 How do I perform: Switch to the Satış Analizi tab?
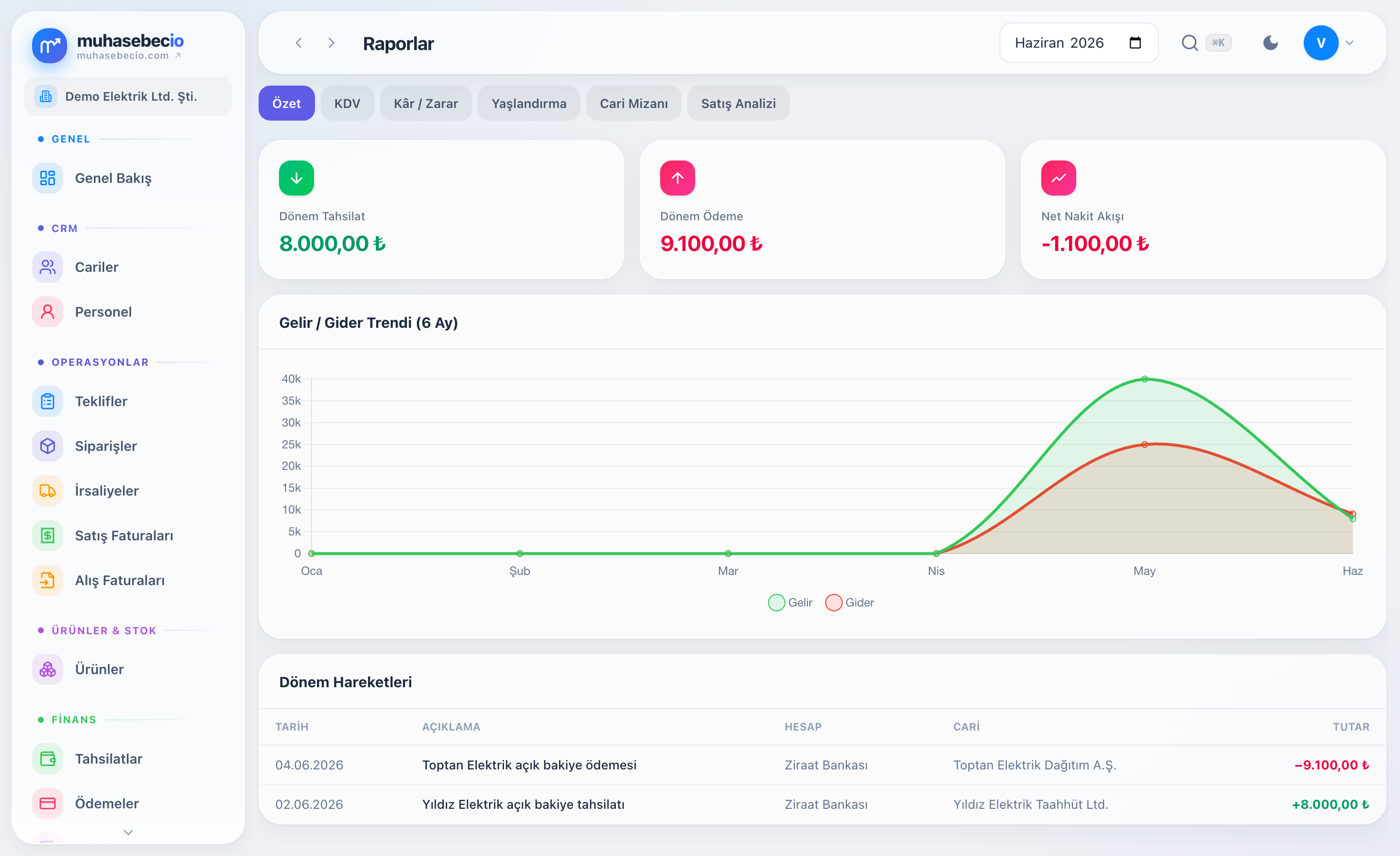(x=738, y=104)
